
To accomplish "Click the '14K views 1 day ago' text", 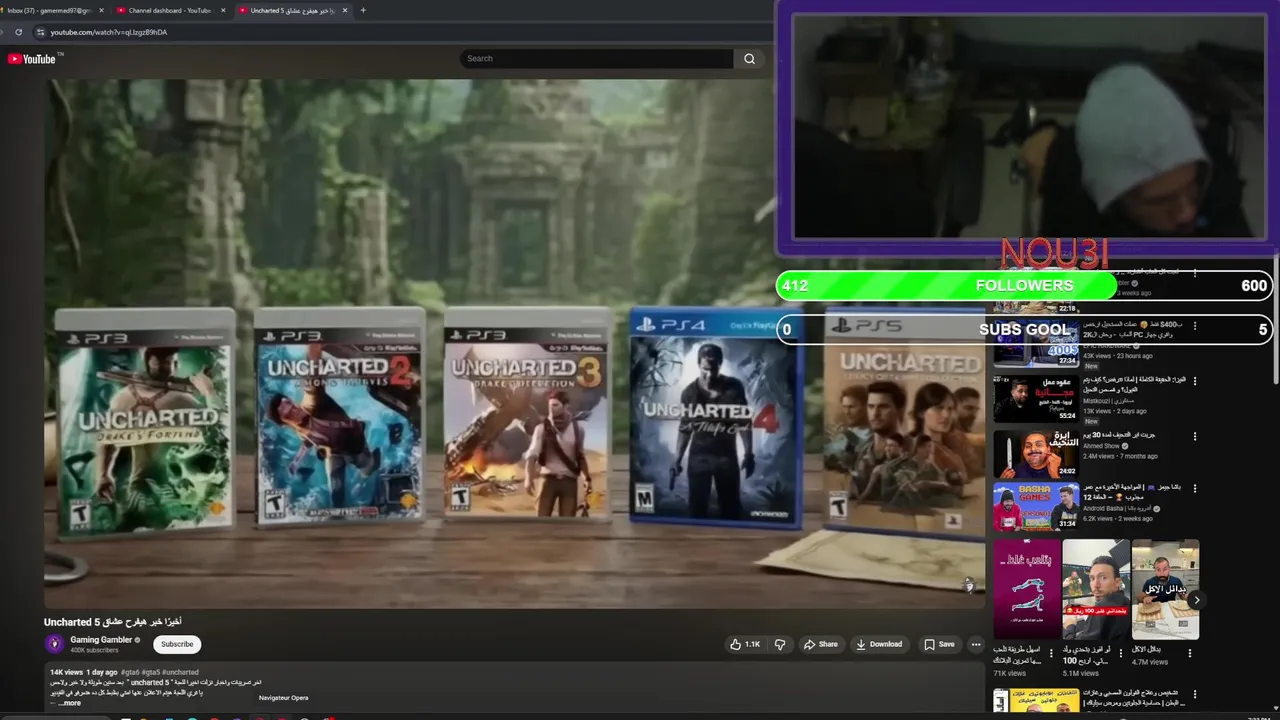I will point(83,672).
